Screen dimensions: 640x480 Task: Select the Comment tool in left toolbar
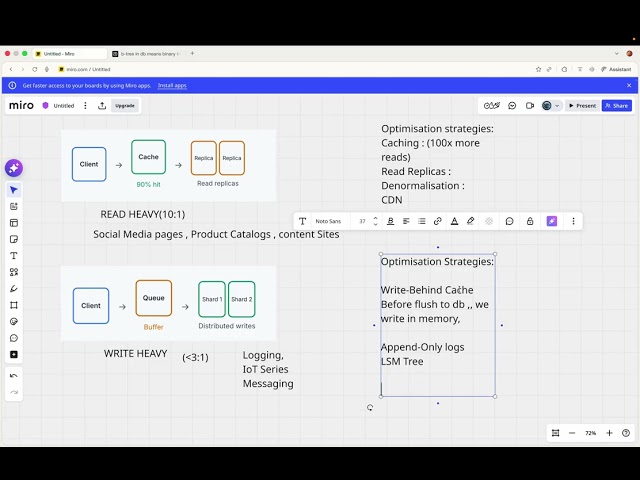click(14, 338)
